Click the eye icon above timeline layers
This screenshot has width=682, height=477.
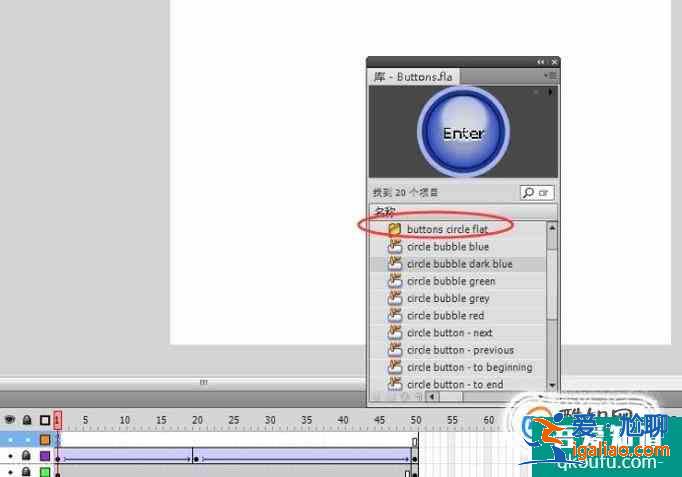coord(10,420)
